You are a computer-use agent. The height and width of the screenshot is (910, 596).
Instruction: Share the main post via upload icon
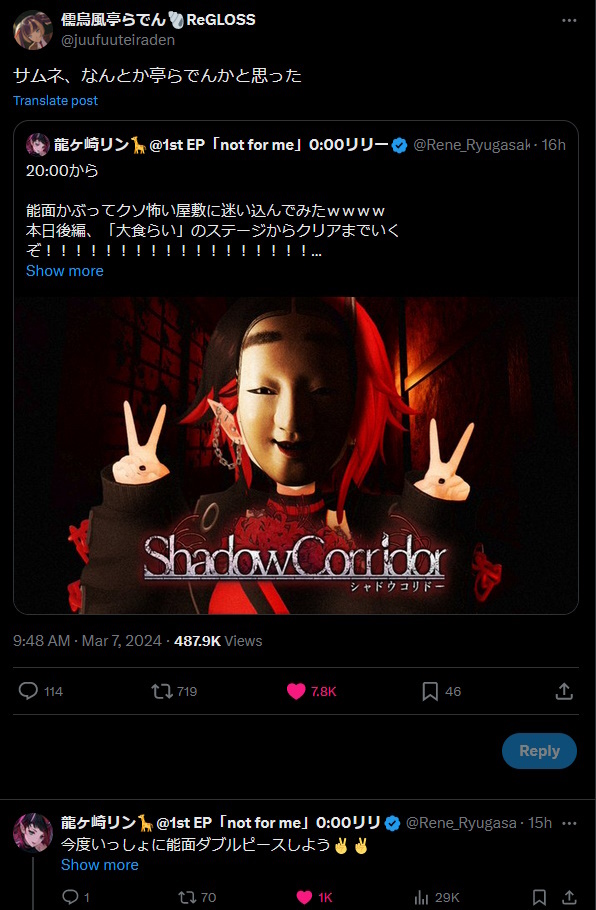[x=564, y=691]
